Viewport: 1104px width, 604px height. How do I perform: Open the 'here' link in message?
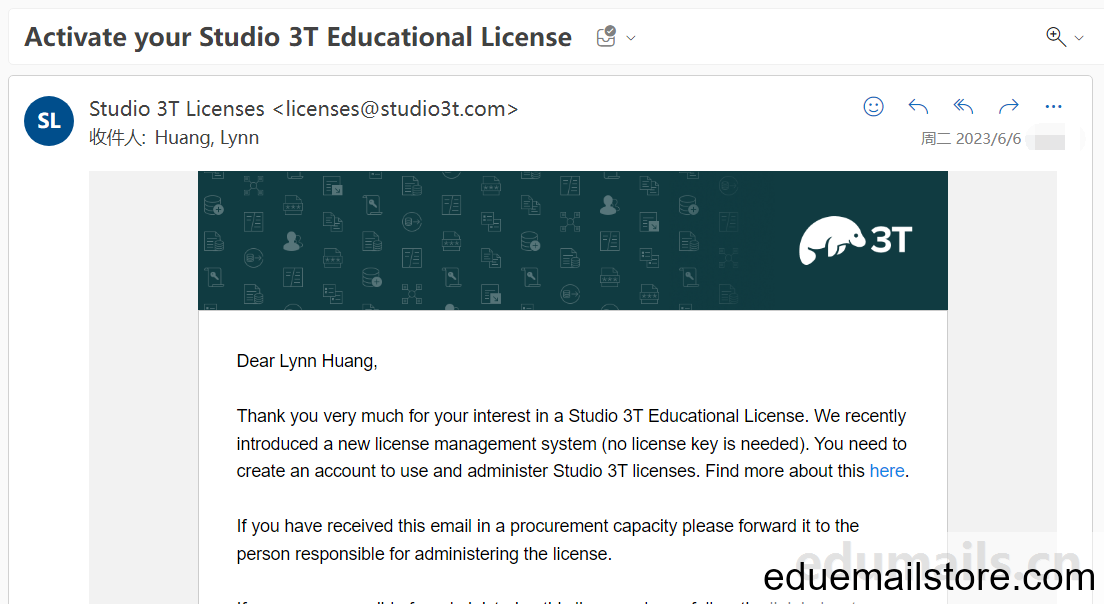click(x=886, y=471)
